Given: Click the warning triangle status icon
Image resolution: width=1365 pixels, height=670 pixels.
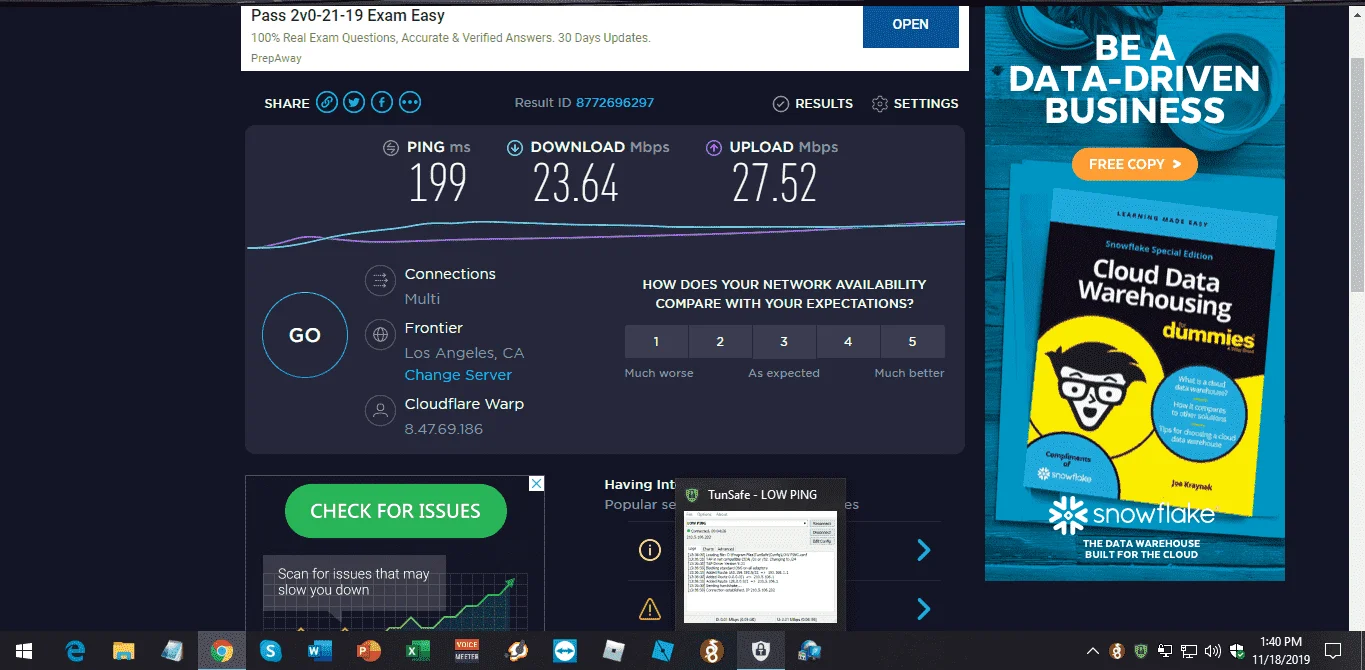Looking at the screenshot, I should pos(650,608).
